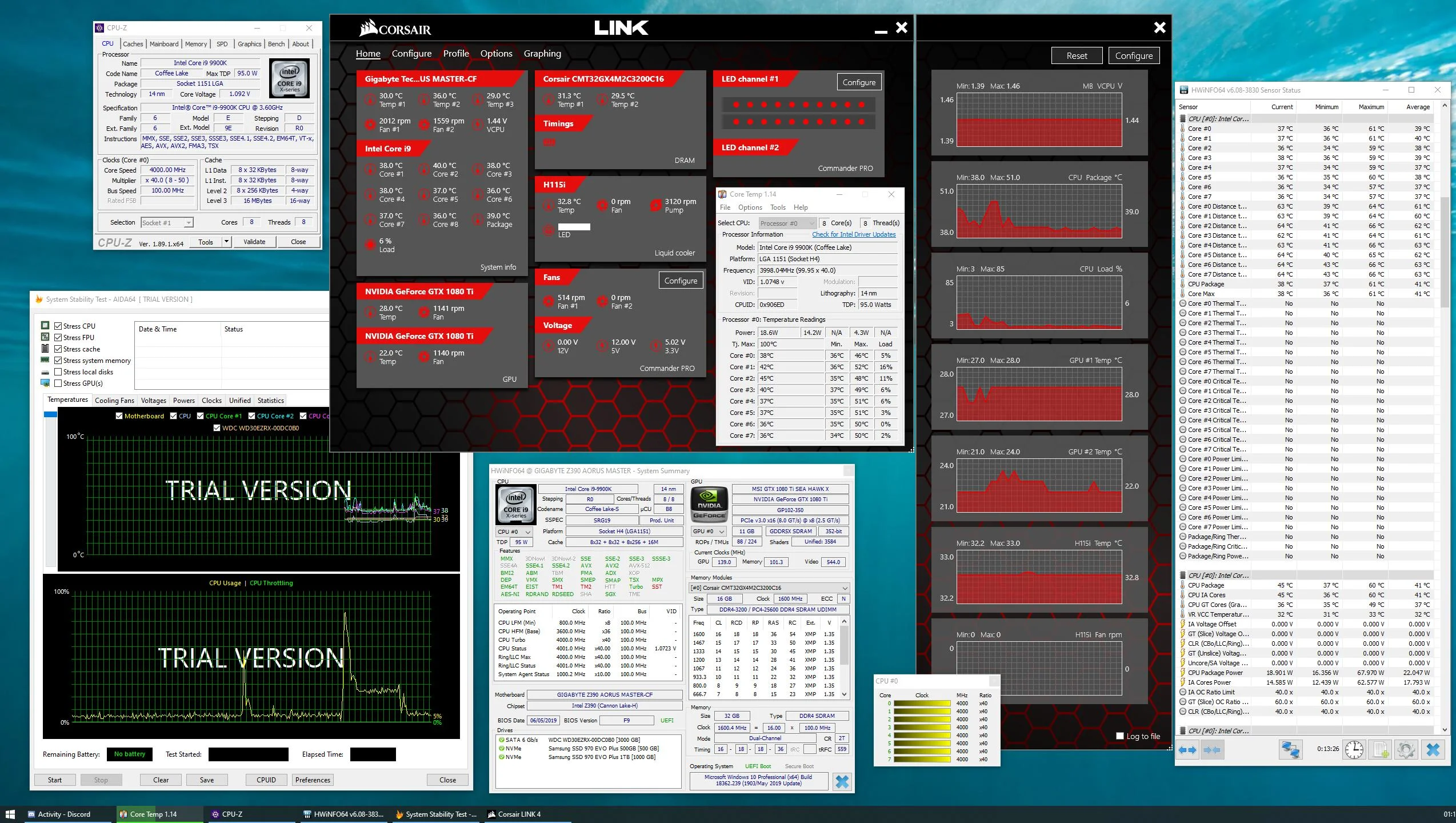Click Check for Intel Driver Updates link
Viewport: 1456px width, 823px height.
pyautogui.click(x=854, y=234)
